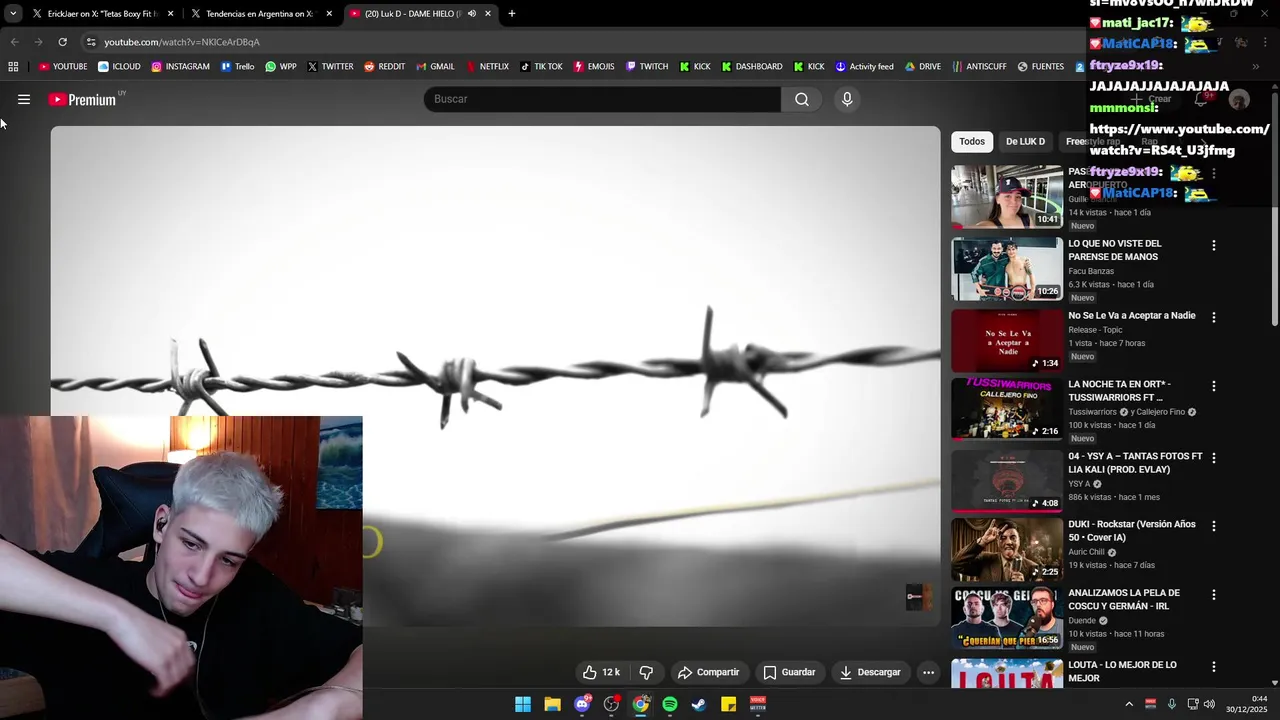
Task: Open ANALIZAMOS LA PELA DE COSCU thumbnail
Action: click(x=1007, y=617)
